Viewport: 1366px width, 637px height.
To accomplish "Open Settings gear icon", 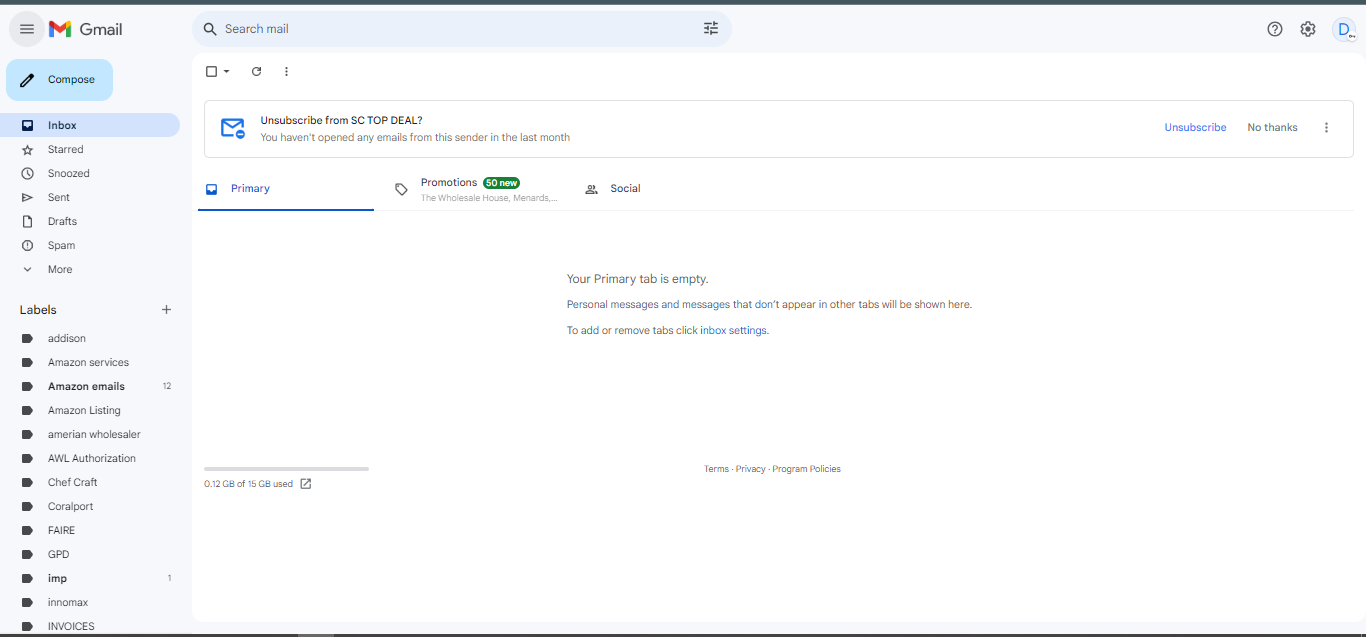I will pyautogui.click(x=1308, y=29).
